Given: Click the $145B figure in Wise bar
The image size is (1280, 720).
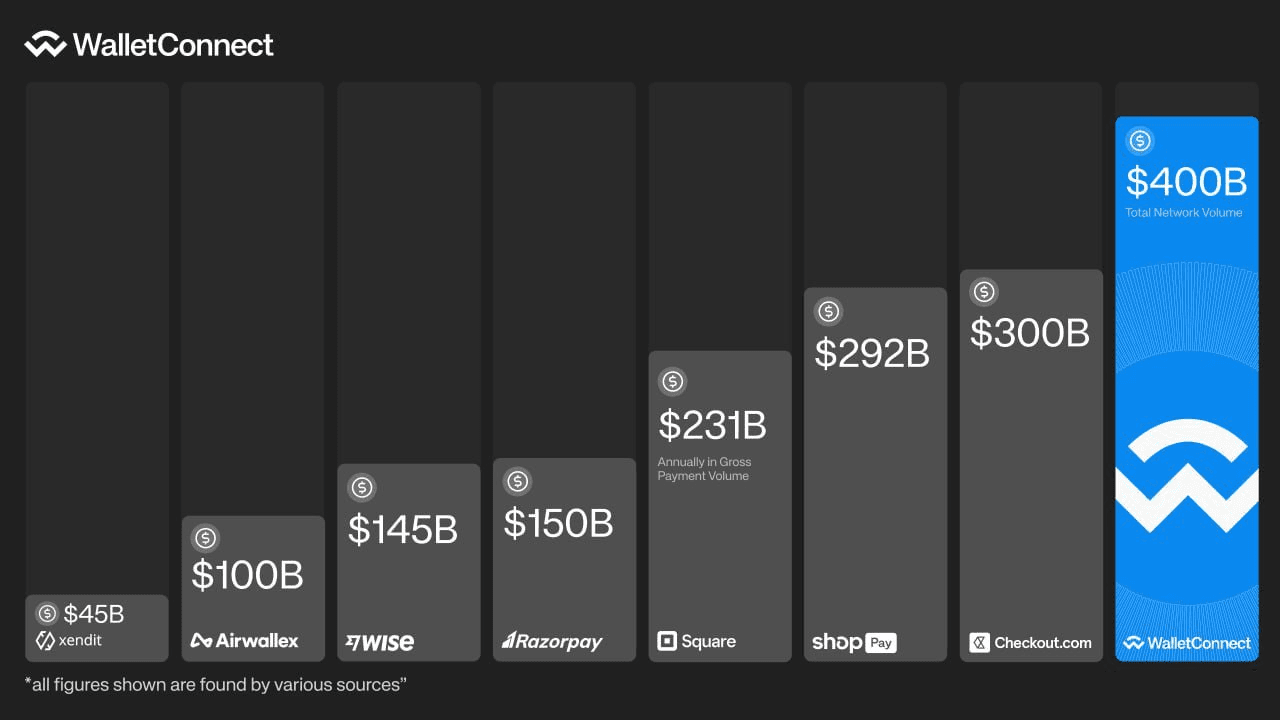Looking at the screenshot, I should [x=402, y=529].
